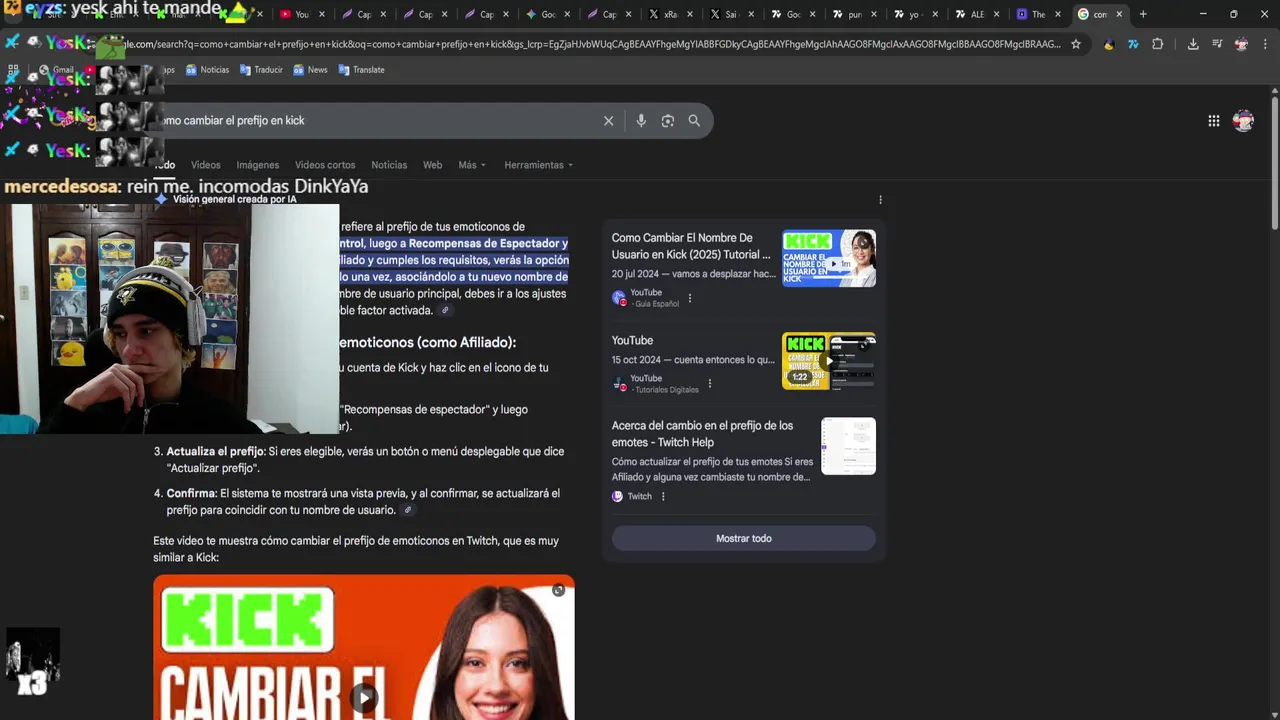Close the 'ALE' tab
The height and width of the screenshot is (720, 1280).
point(996,14)
